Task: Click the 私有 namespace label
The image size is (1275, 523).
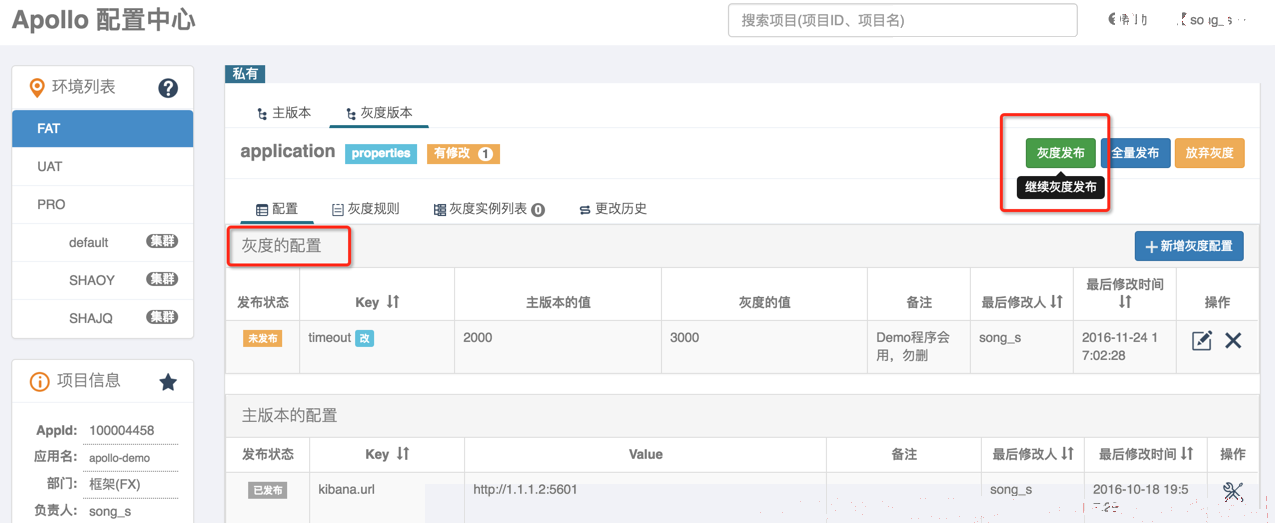Action: 245,74
